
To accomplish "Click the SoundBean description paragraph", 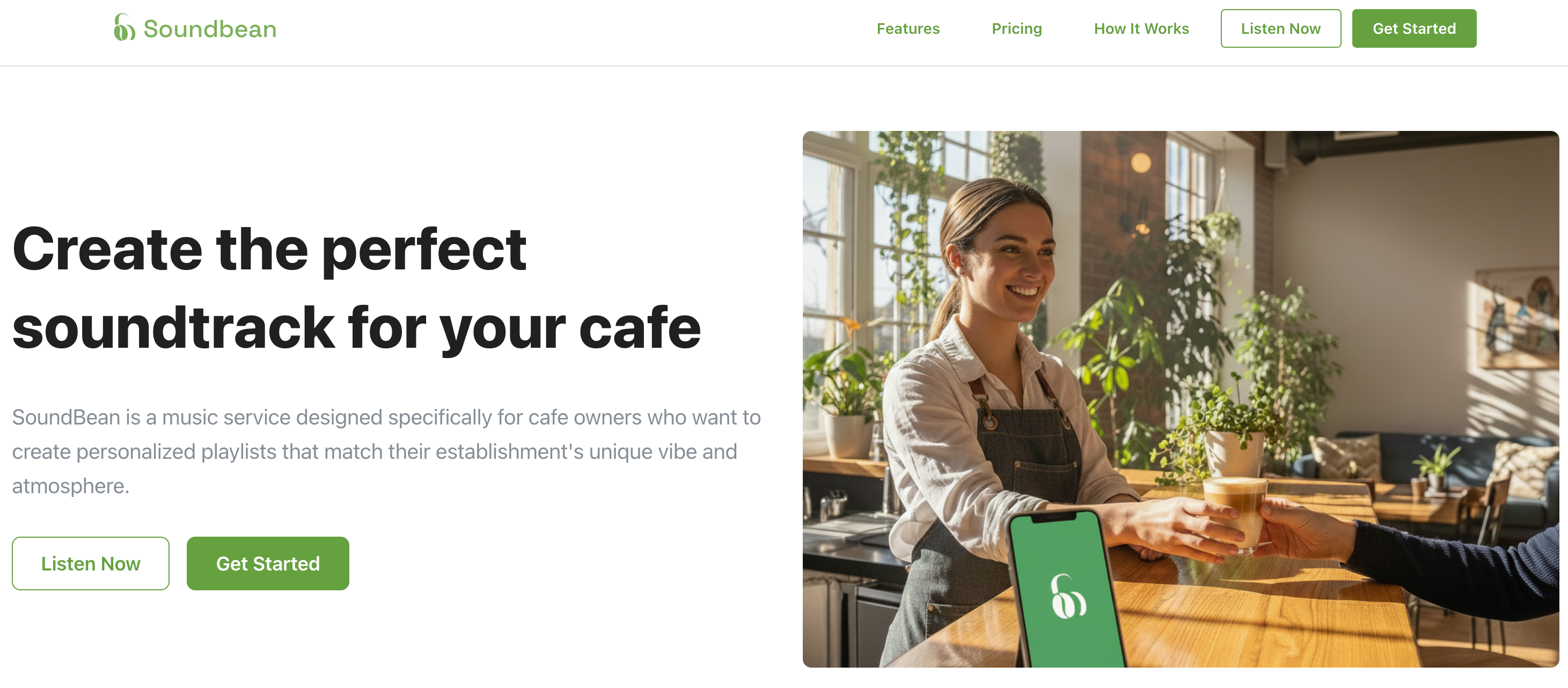I will point(386,451).
